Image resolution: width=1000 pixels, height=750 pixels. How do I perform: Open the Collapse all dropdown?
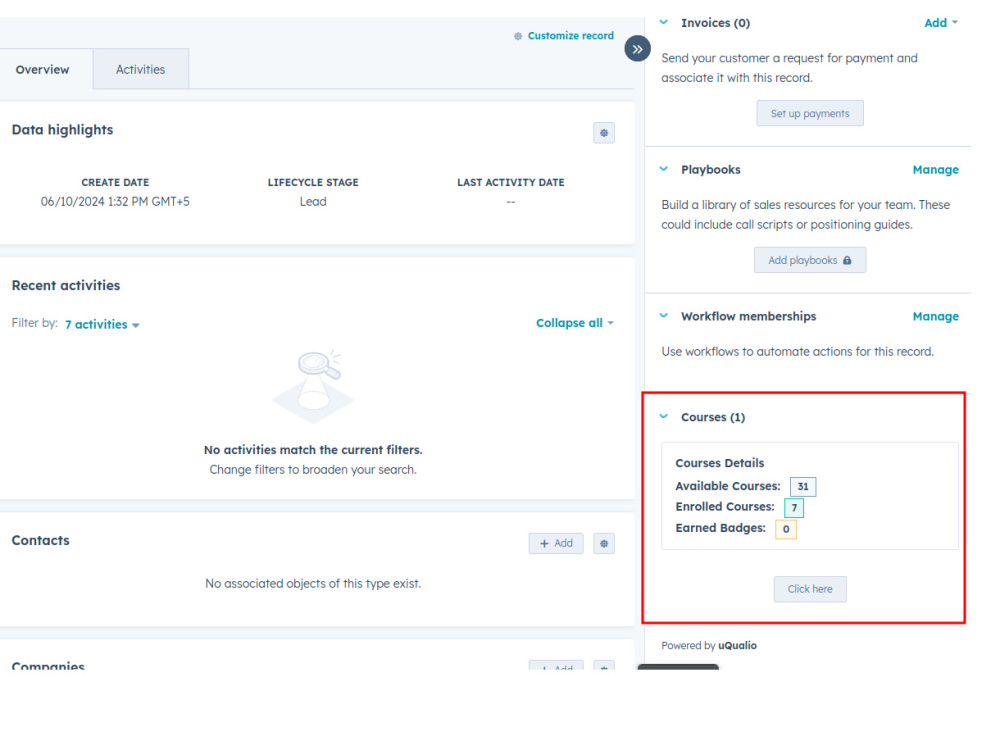575,323
